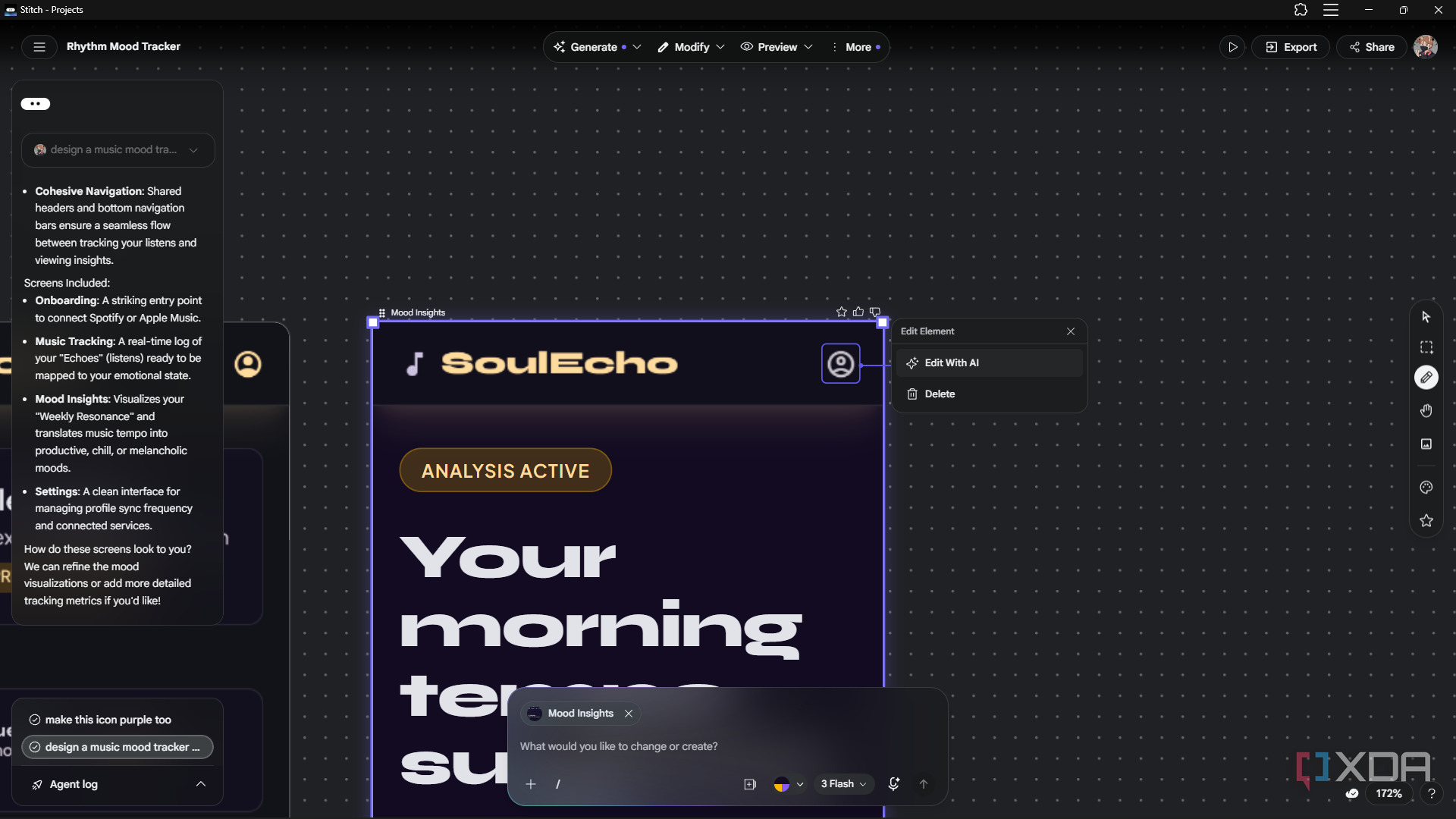Click the microphone voice input icon

[893, 784]
